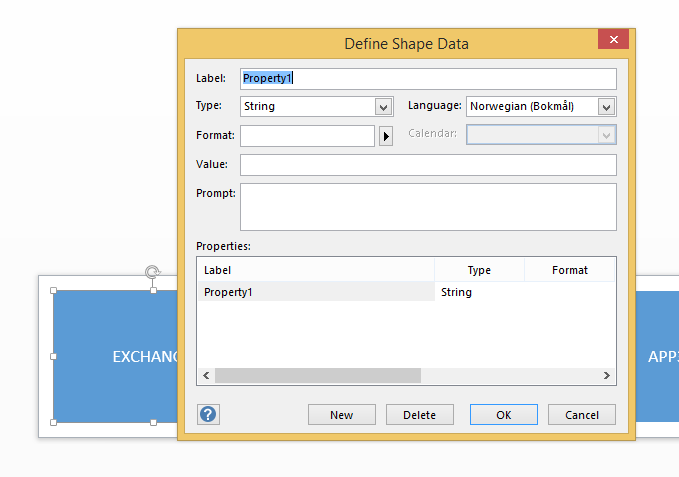Click the Format column header
679x477 pixels.
[569, 270]
